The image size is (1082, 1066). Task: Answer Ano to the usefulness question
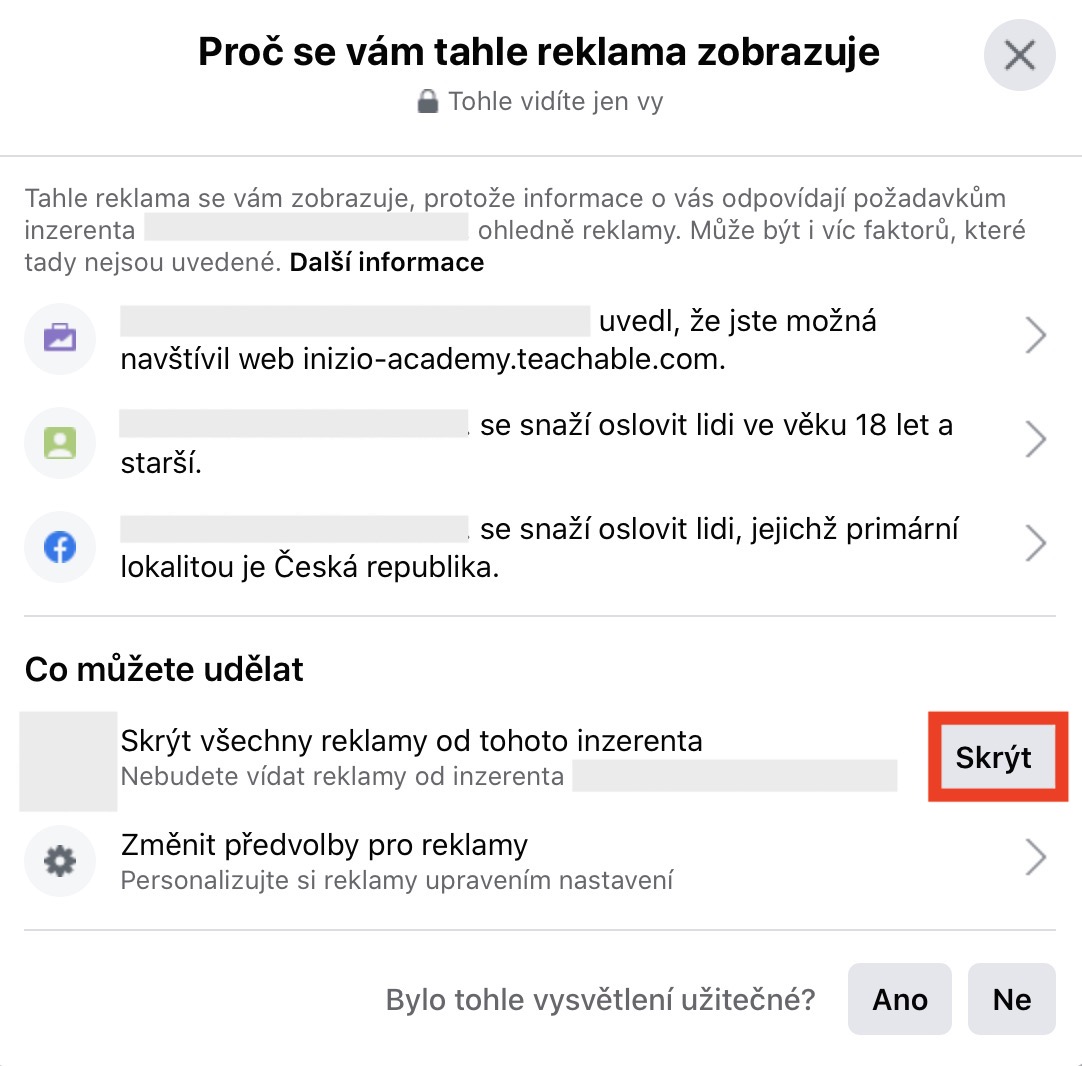click(x=899, y=999)
